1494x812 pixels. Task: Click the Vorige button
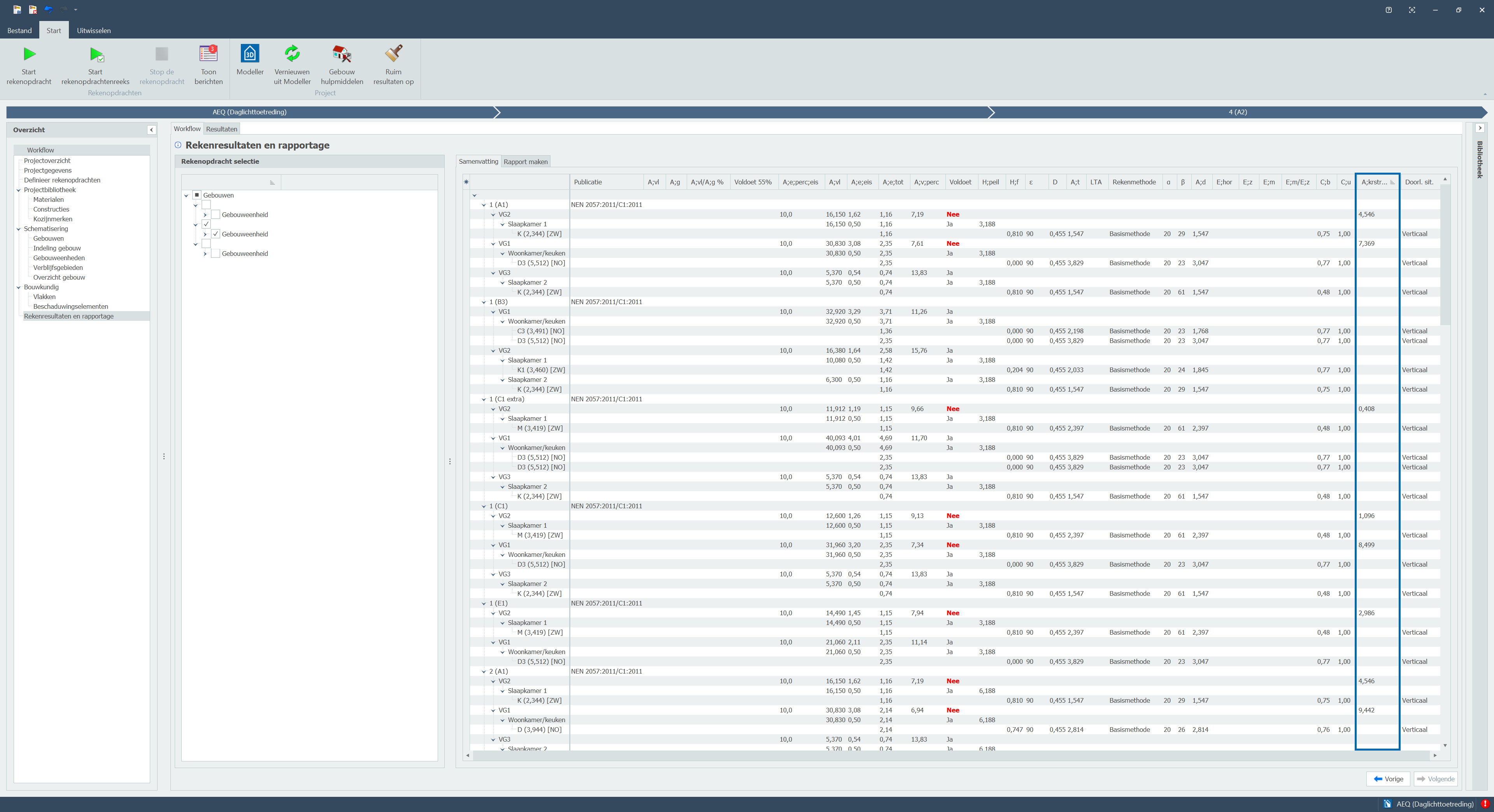click(1388, 779)
